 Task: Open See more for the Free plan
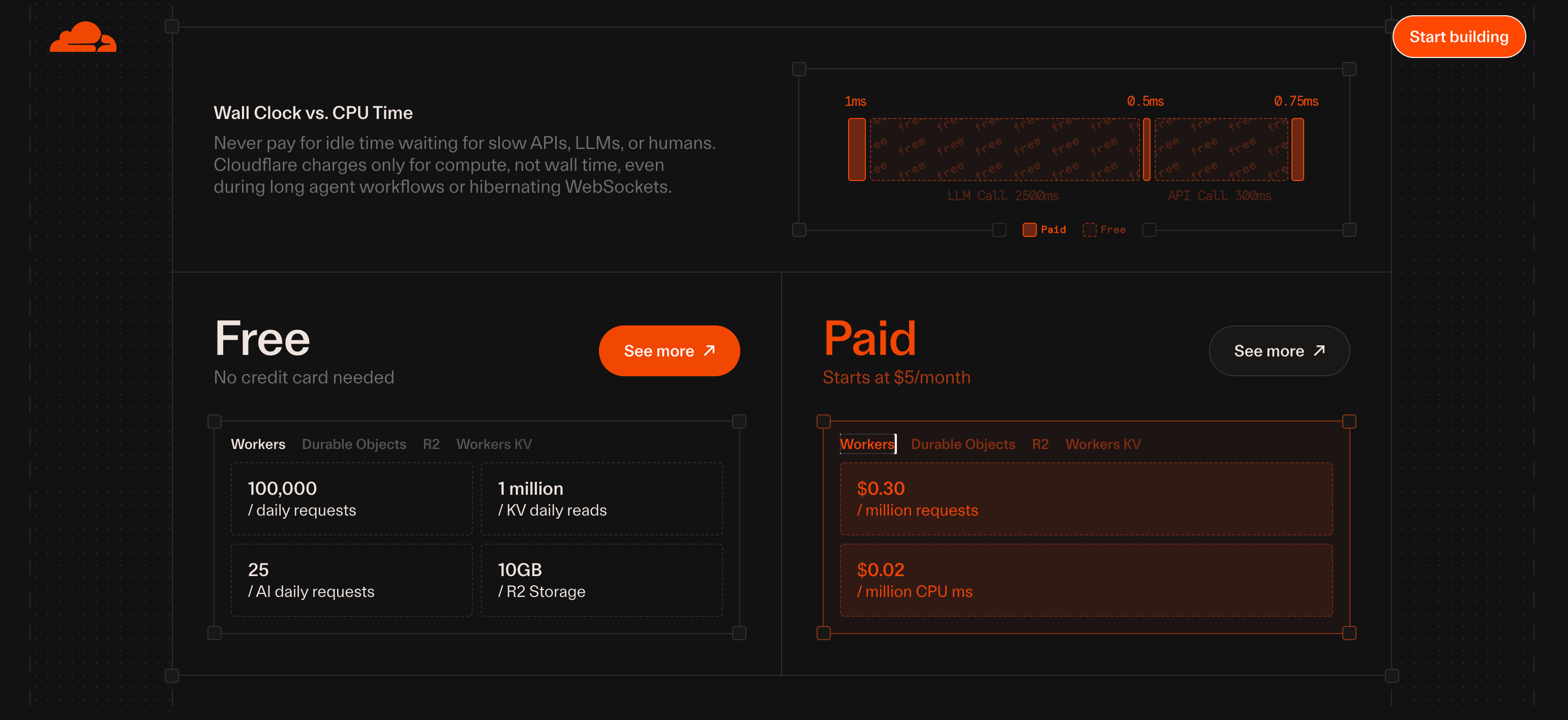(x=669, y=350)
